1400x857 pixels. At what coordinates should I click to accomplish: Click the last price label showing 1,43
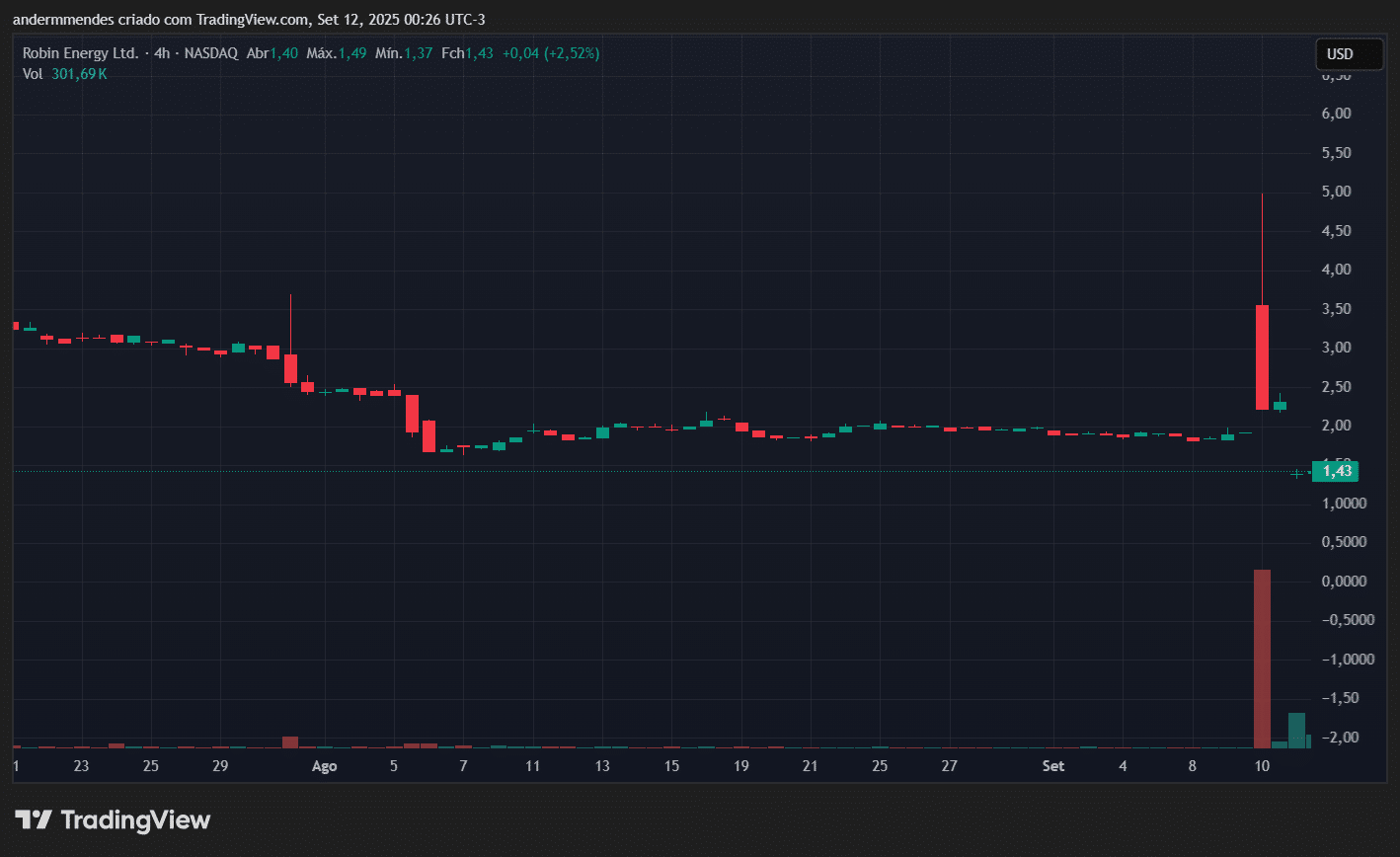pyautogui.click(x=1335, y=471)
